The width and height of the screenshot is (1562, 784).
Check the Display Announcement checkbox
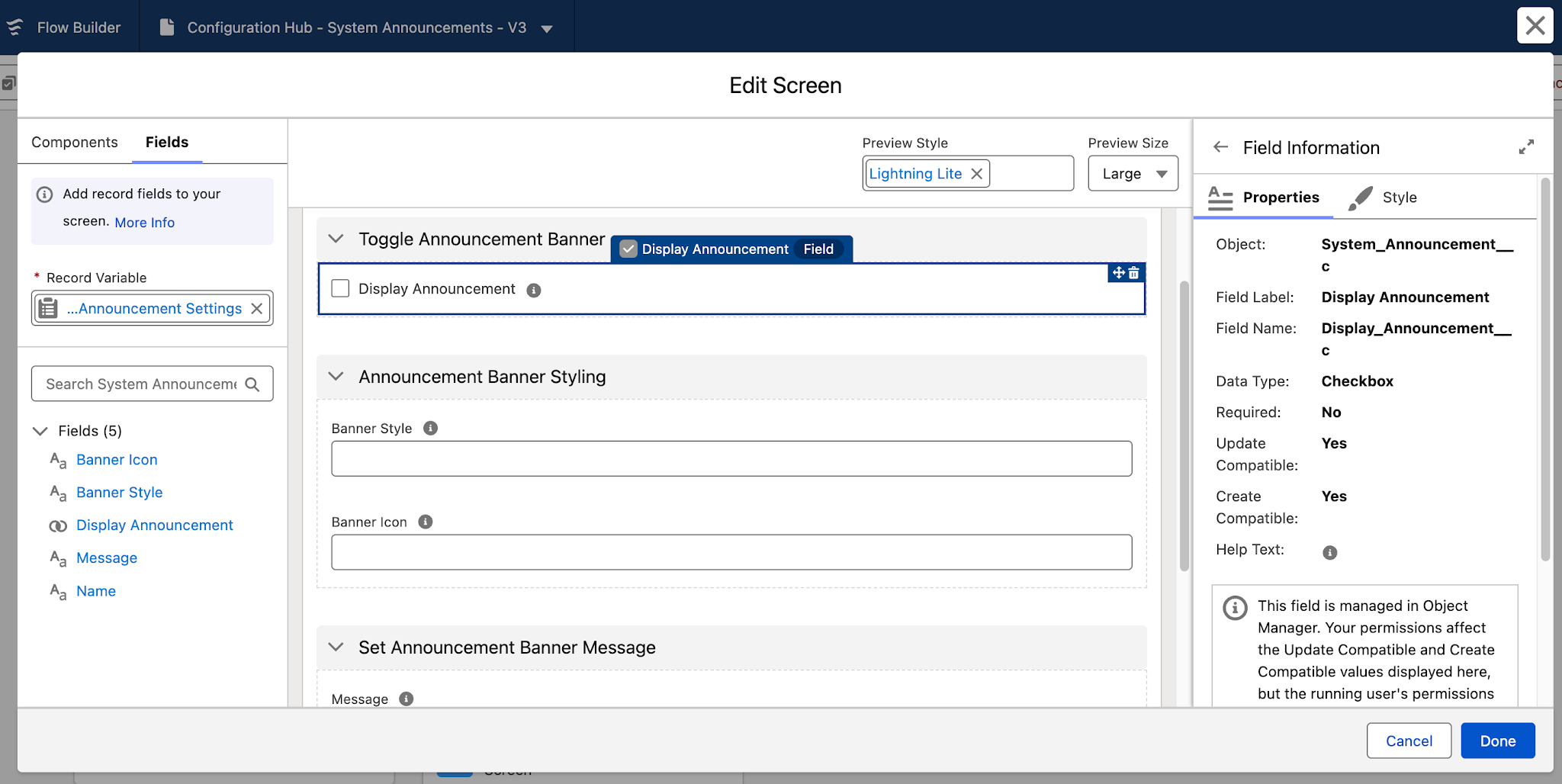[x=339, y=288]
